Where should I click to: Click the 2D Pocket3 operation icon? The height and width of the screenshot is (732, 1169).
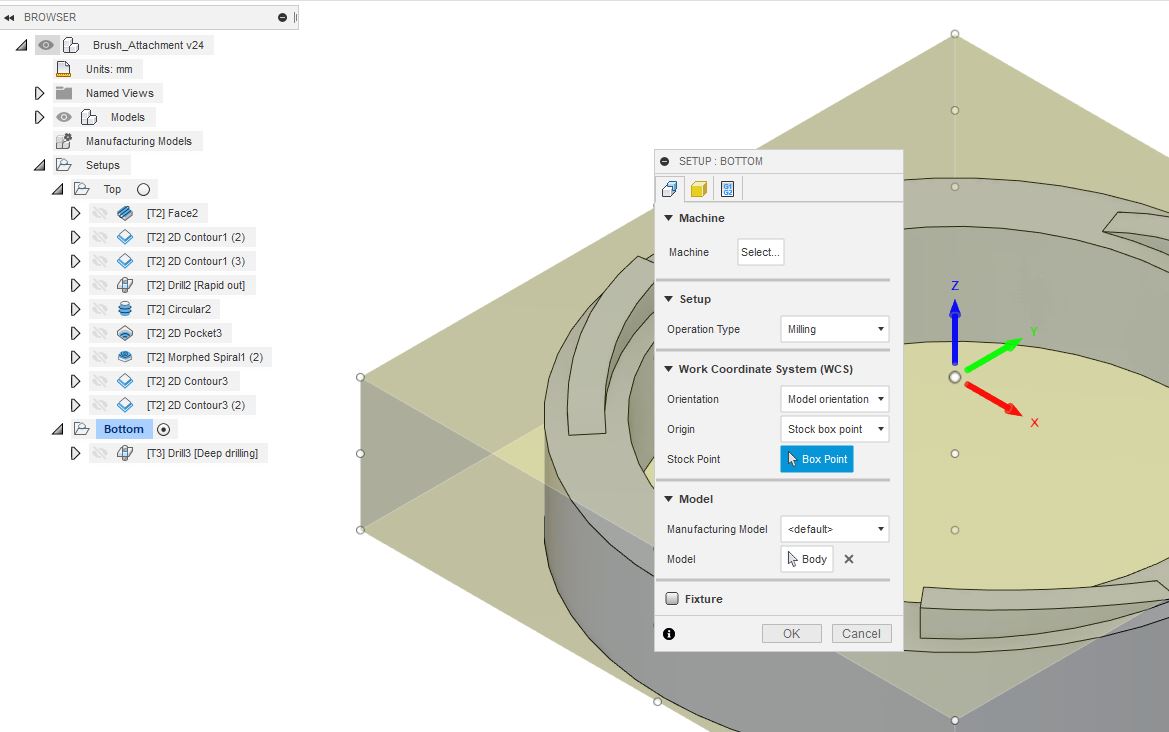pos(125,333)
